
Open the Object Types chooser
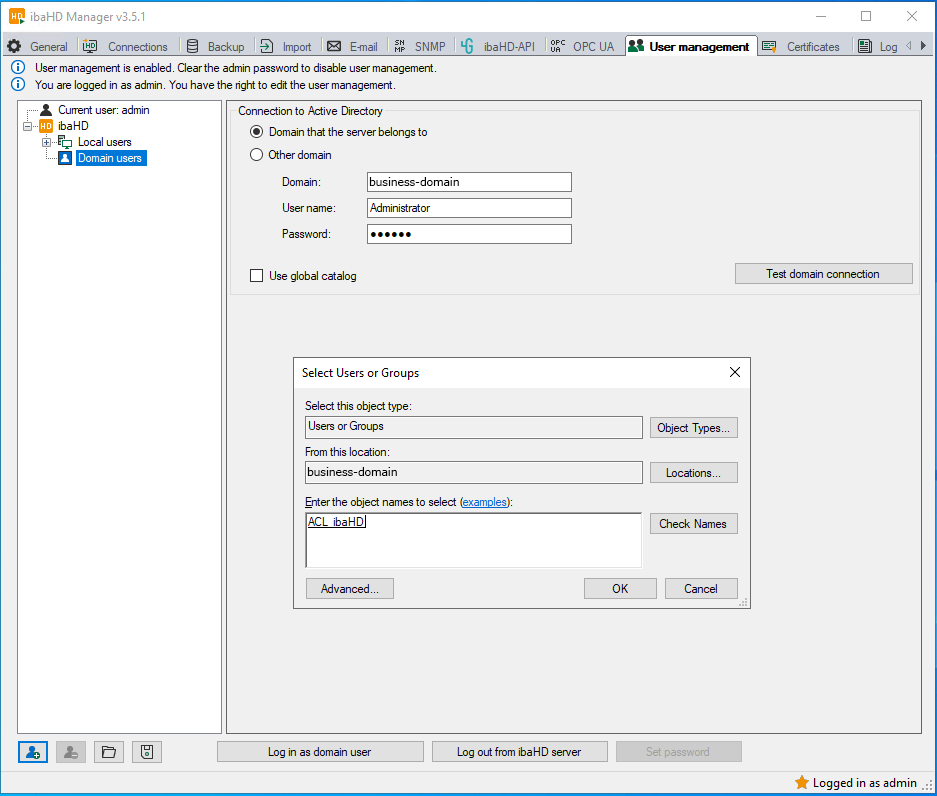click(x=693, y=428)
